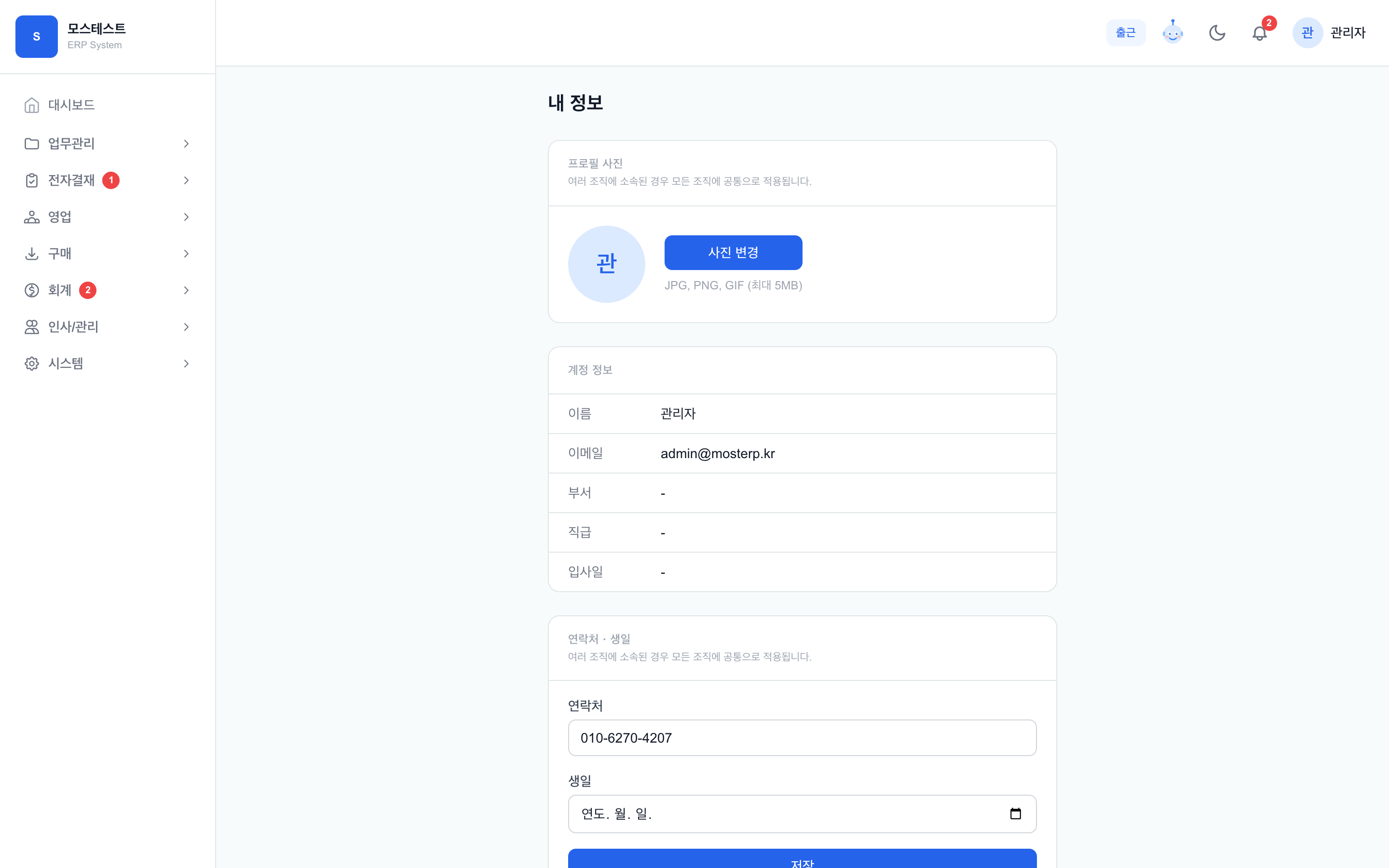Expand 회계 chevron arrow
Viewport: 1389px width, 868px height.
[x=186, y=290]
